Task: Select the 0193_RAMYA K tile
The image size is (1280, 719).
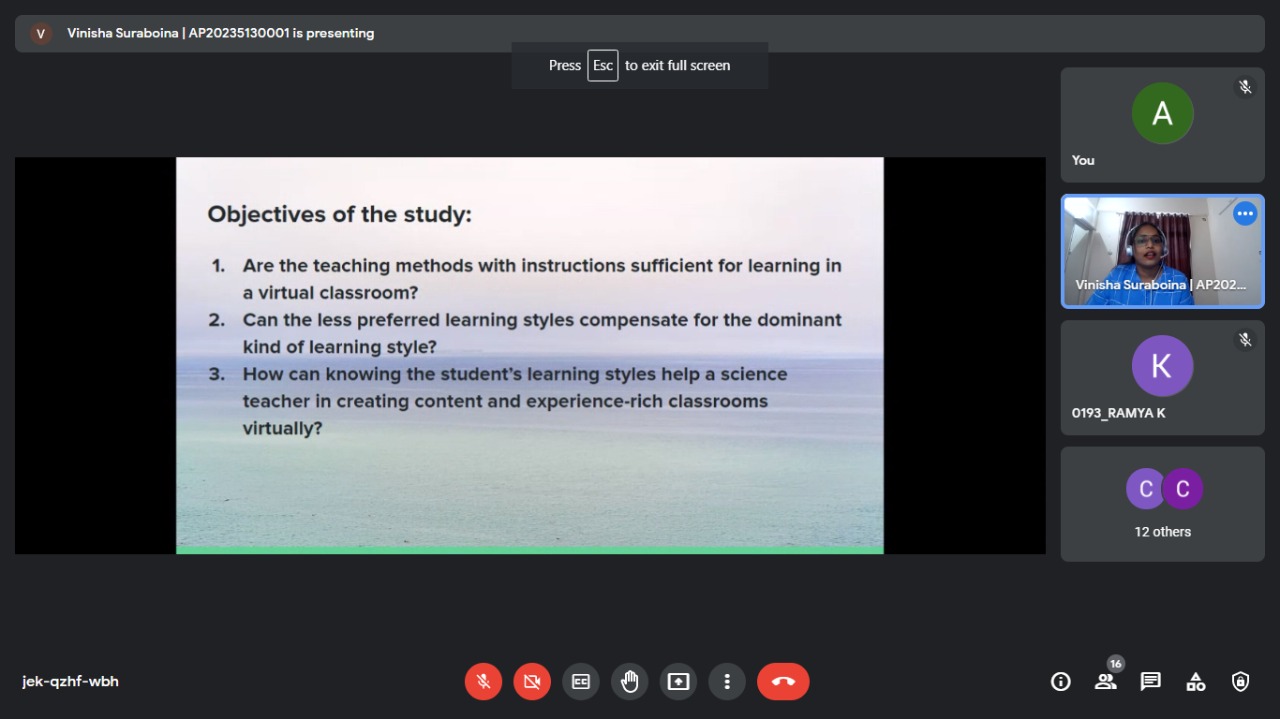Action: tap(1162, 378)
